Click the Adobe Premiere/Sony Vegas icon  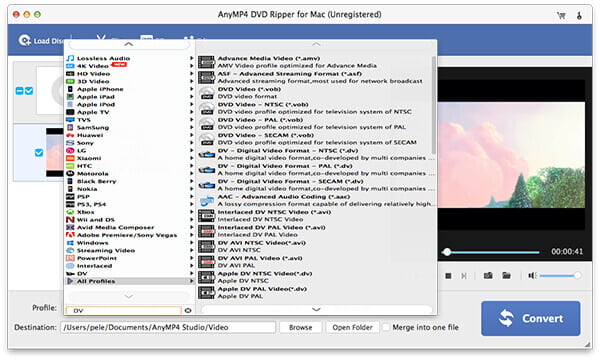pos(70,235)
